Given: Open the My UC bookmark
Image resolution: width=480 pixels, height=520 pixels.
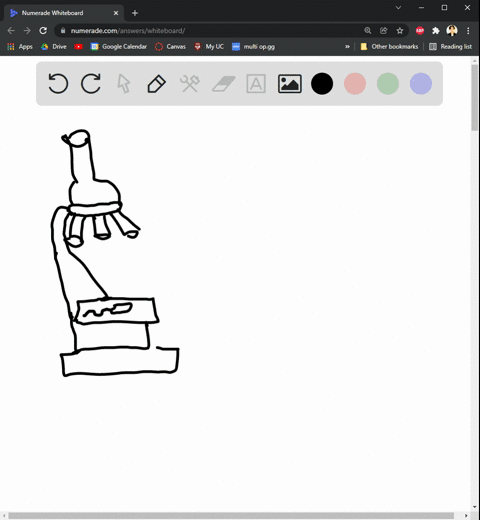Looking at the screenshot, I should tap(209, 47).
